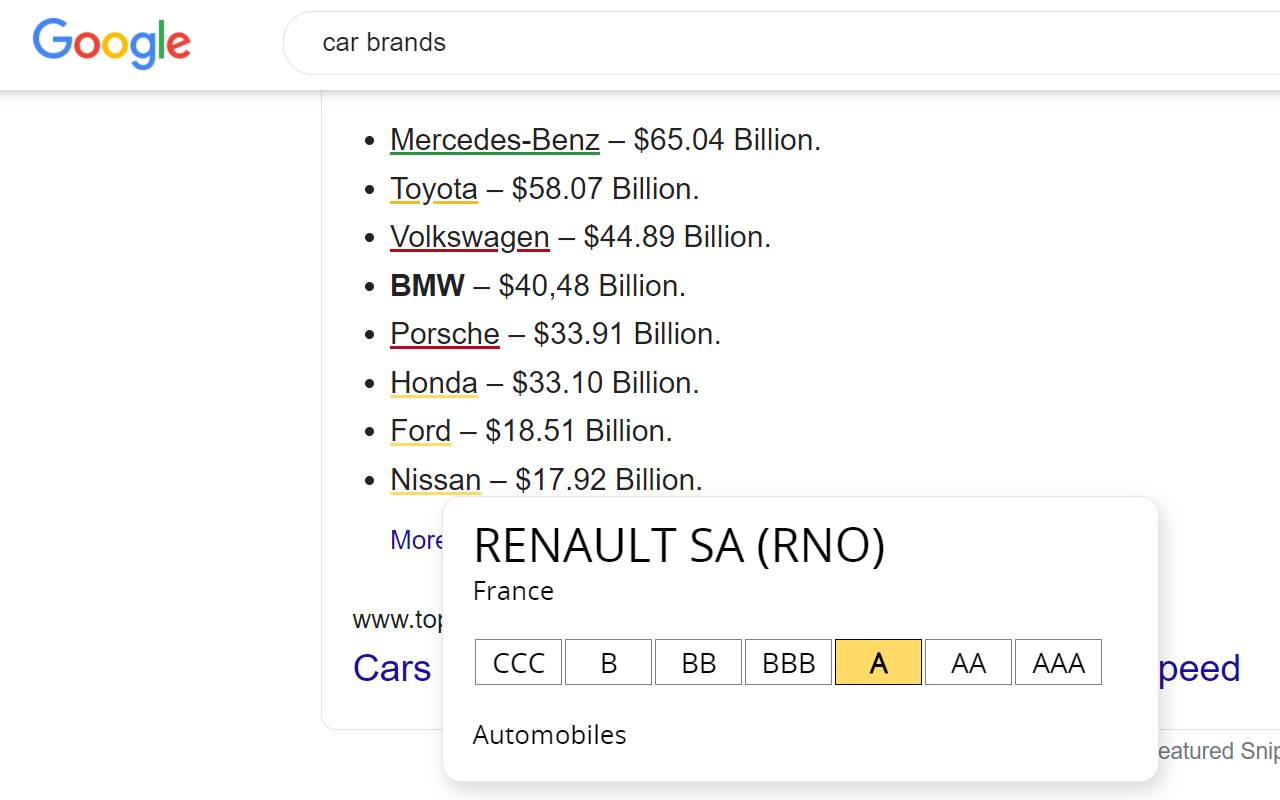This screenshot has height=800, width=1280.
Task: Open the Mercedes-Benz link
Action: coord(495,140)
